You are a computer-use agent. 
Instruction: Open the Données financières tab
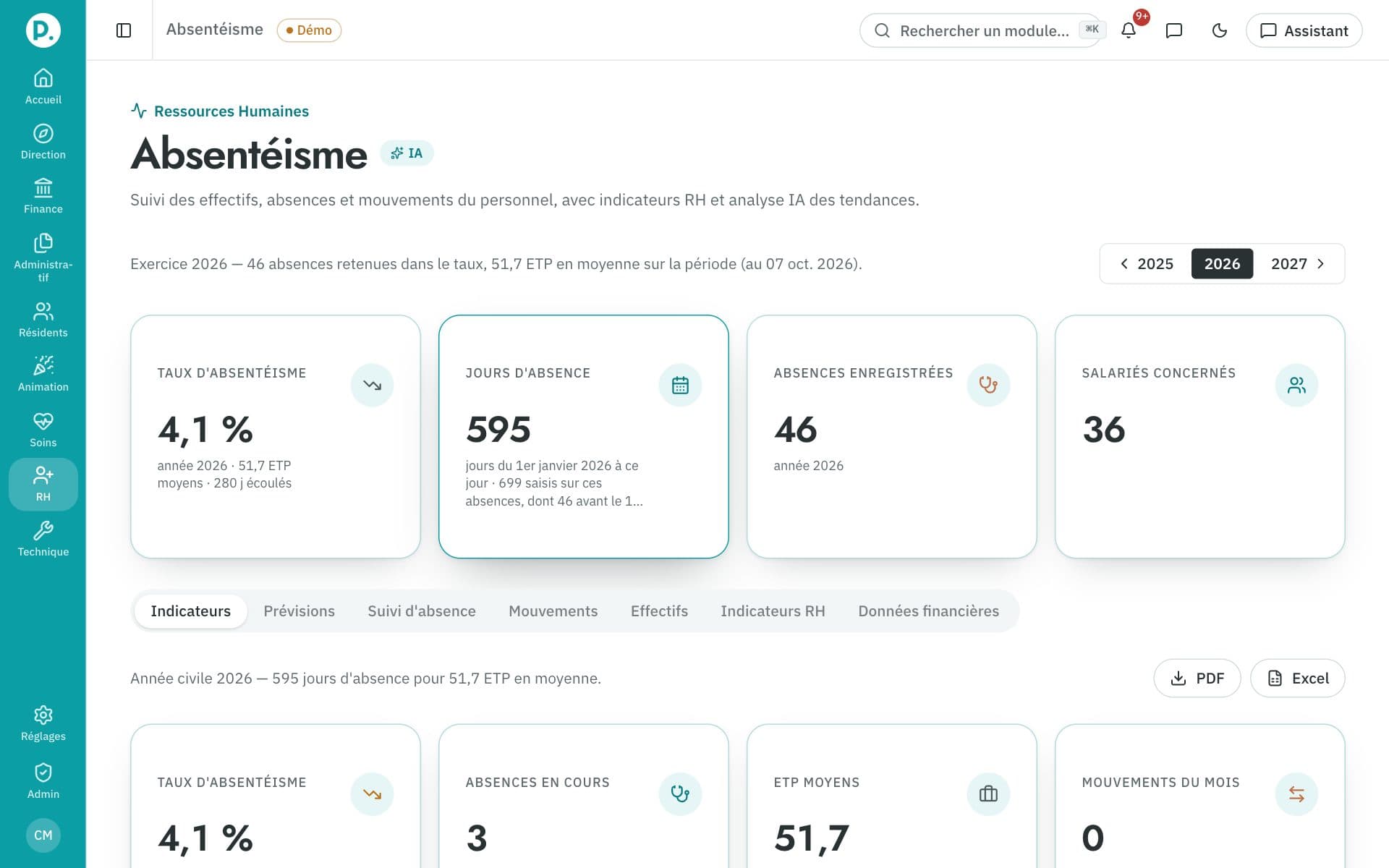point(928,611)
